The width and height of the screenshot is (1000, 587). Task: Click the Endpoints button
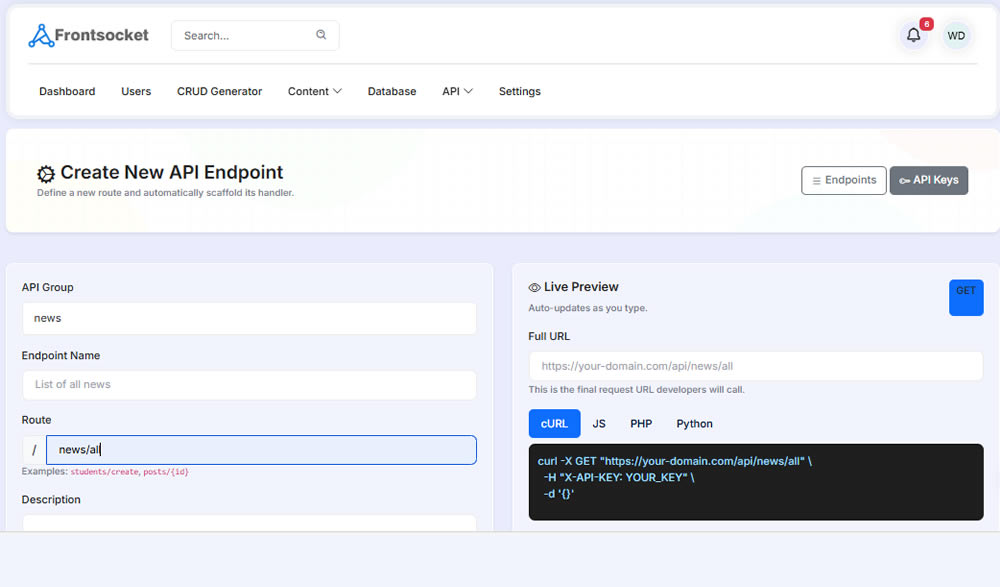pos(843,180)
